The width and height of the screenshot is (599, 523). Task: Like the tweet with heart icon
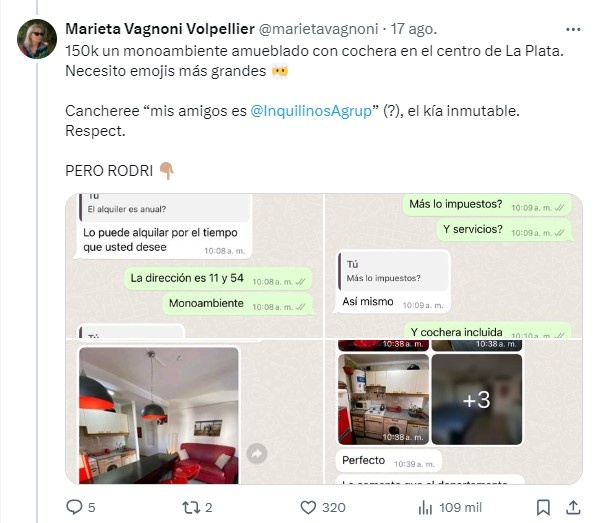pos(308,507)
